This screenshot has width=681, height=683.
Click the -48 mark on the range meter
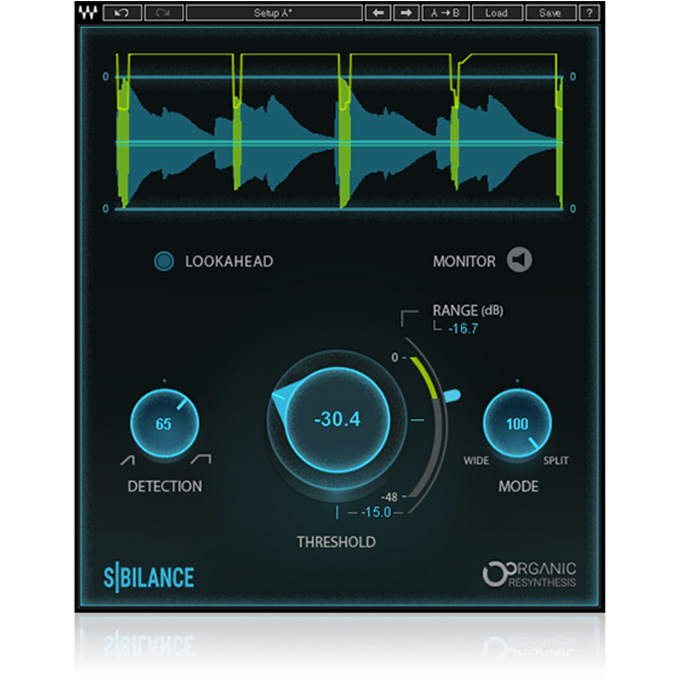coord(390,497)
